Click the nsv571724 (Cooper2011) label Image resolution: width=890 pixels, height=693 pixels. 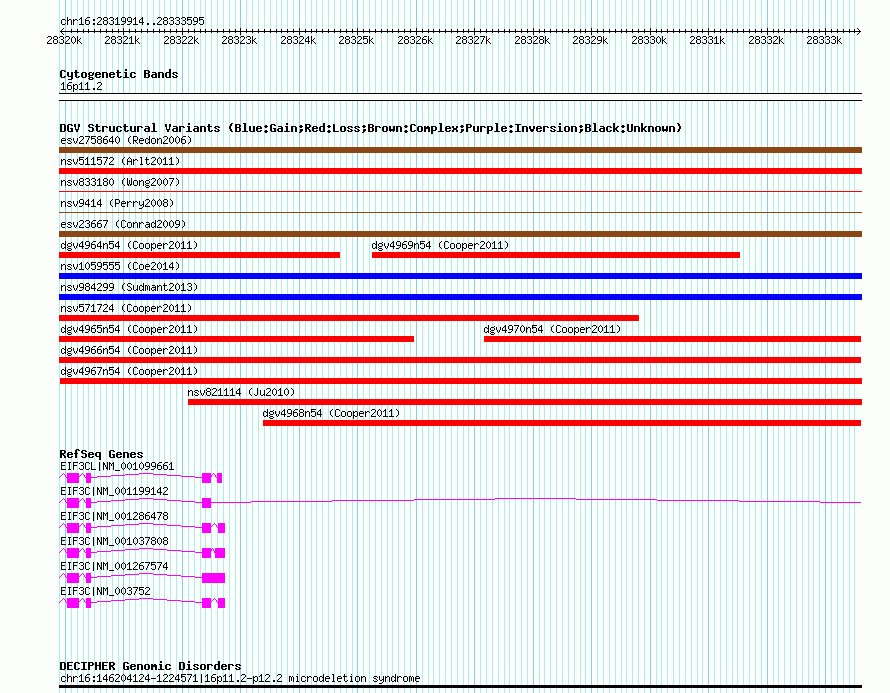tap(126, 308)
